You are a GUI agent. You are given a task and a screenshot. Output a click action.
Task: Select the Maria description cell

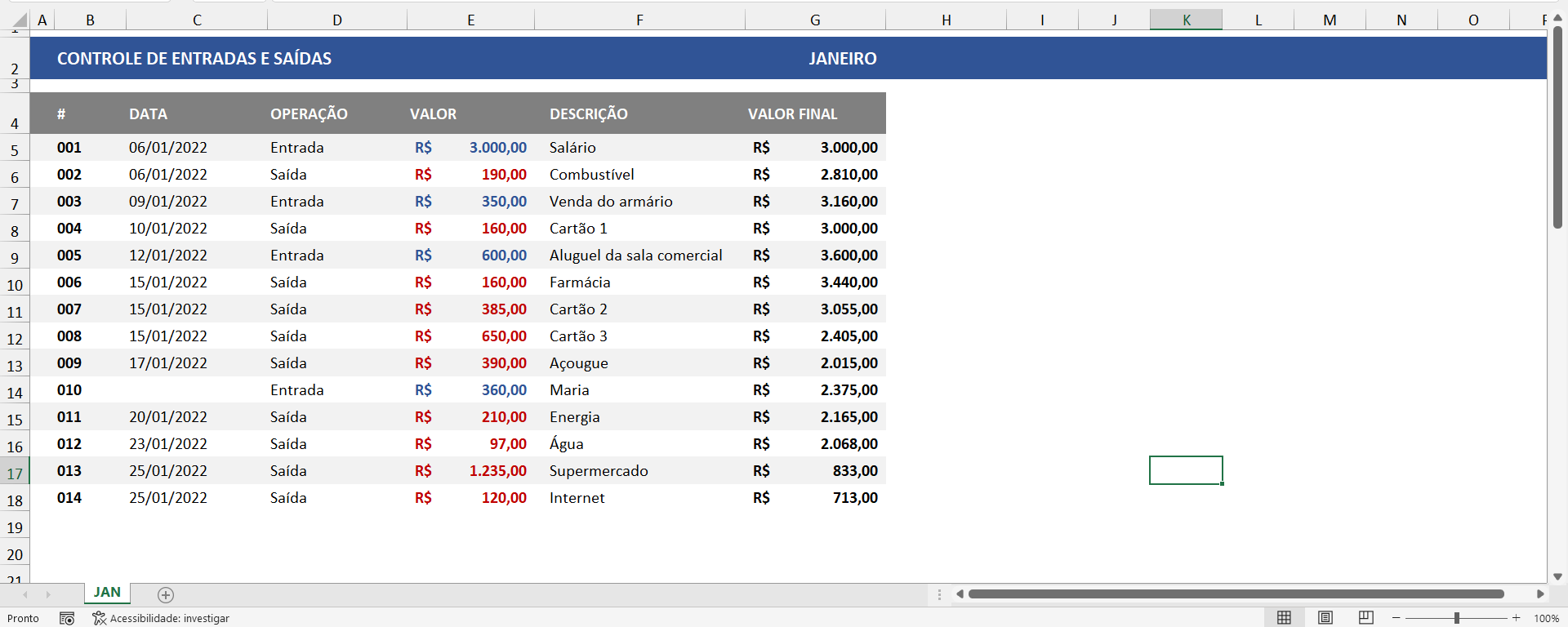pyautogui.click(x=639, y=389)
